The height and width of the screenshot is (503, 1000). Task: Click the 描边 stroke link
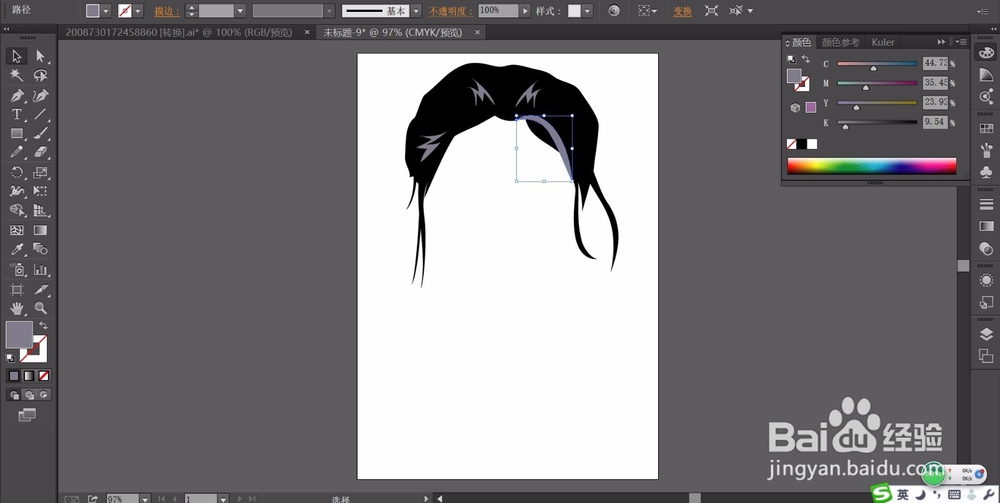point(167,11)
